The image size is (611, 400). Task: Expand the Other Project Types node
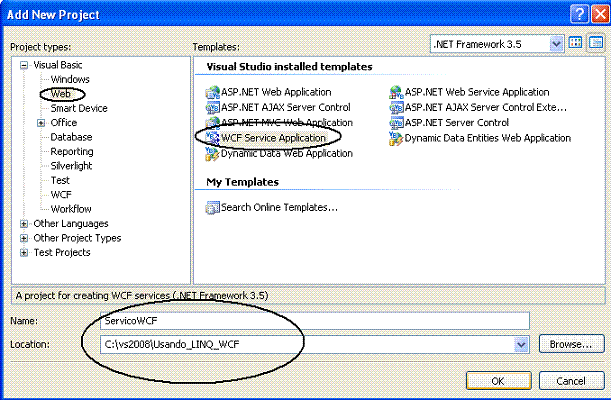coord(24,238)
